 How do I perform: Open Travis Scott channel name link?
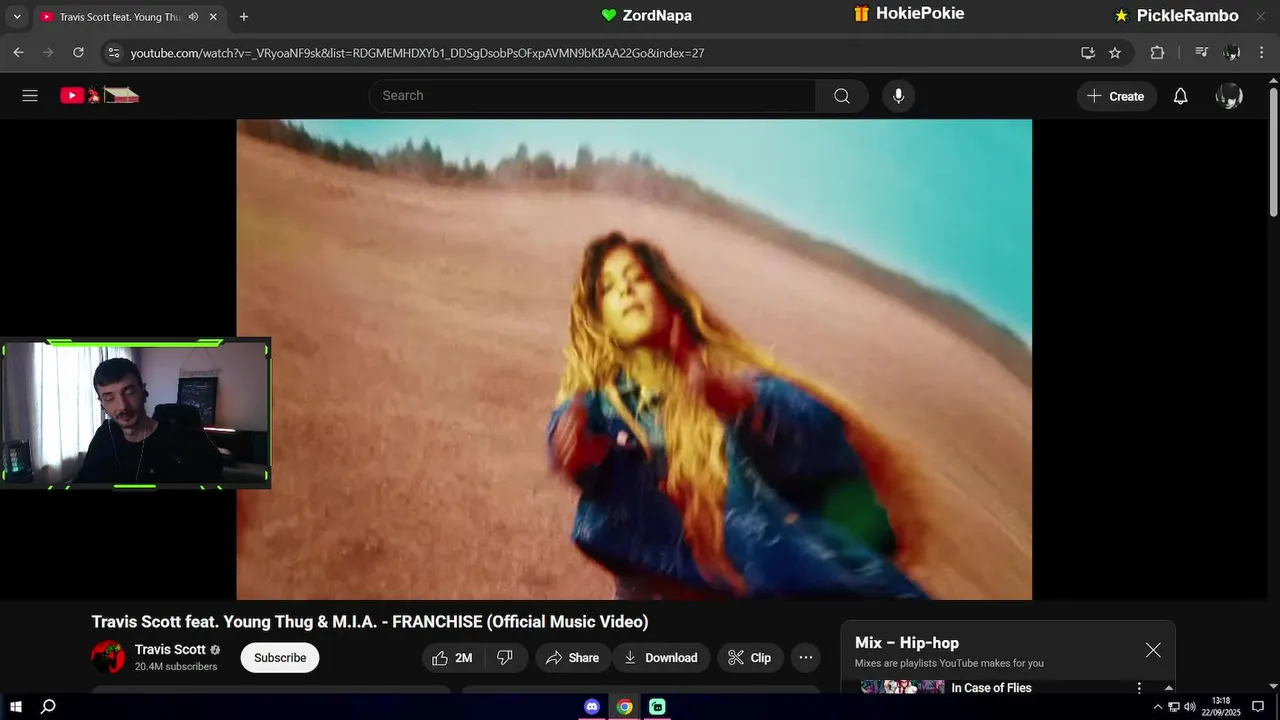170,649
